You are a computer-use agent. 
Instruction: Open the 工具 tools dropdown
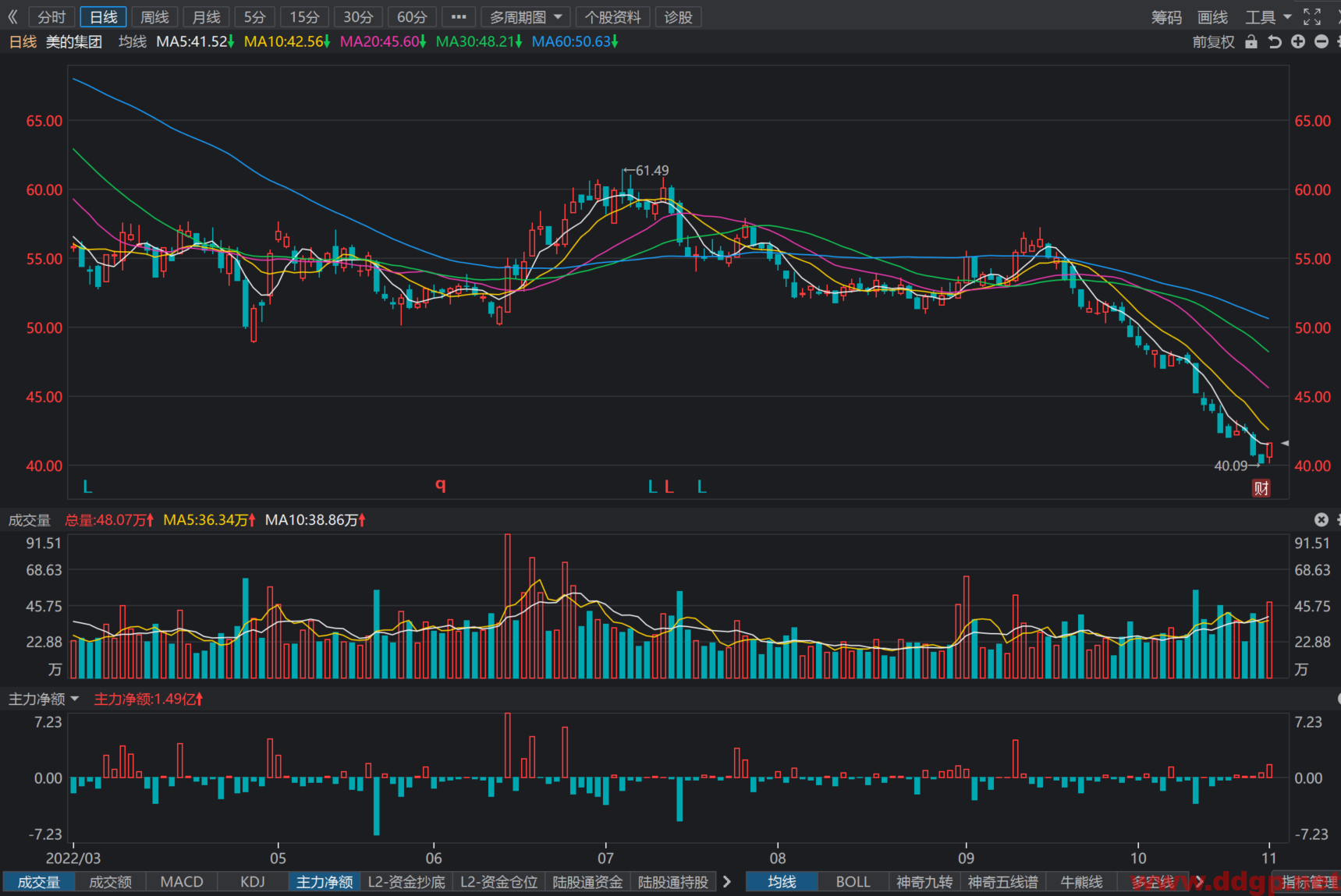click(x=1268, y=16)
